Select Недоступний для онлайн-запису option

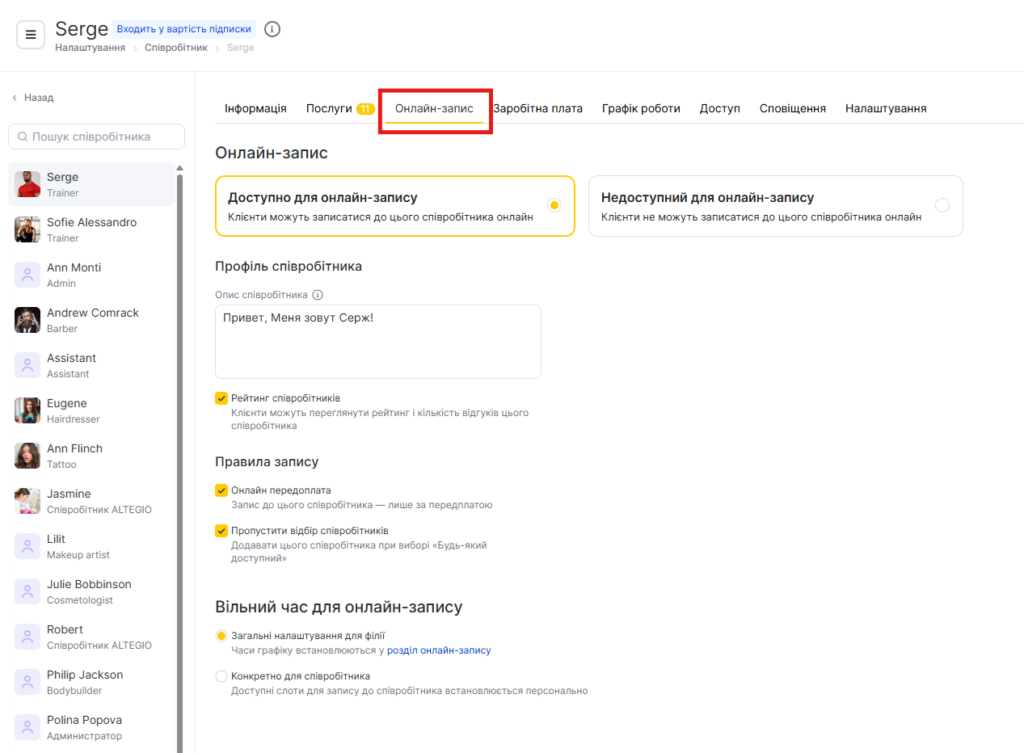(941, 206)
